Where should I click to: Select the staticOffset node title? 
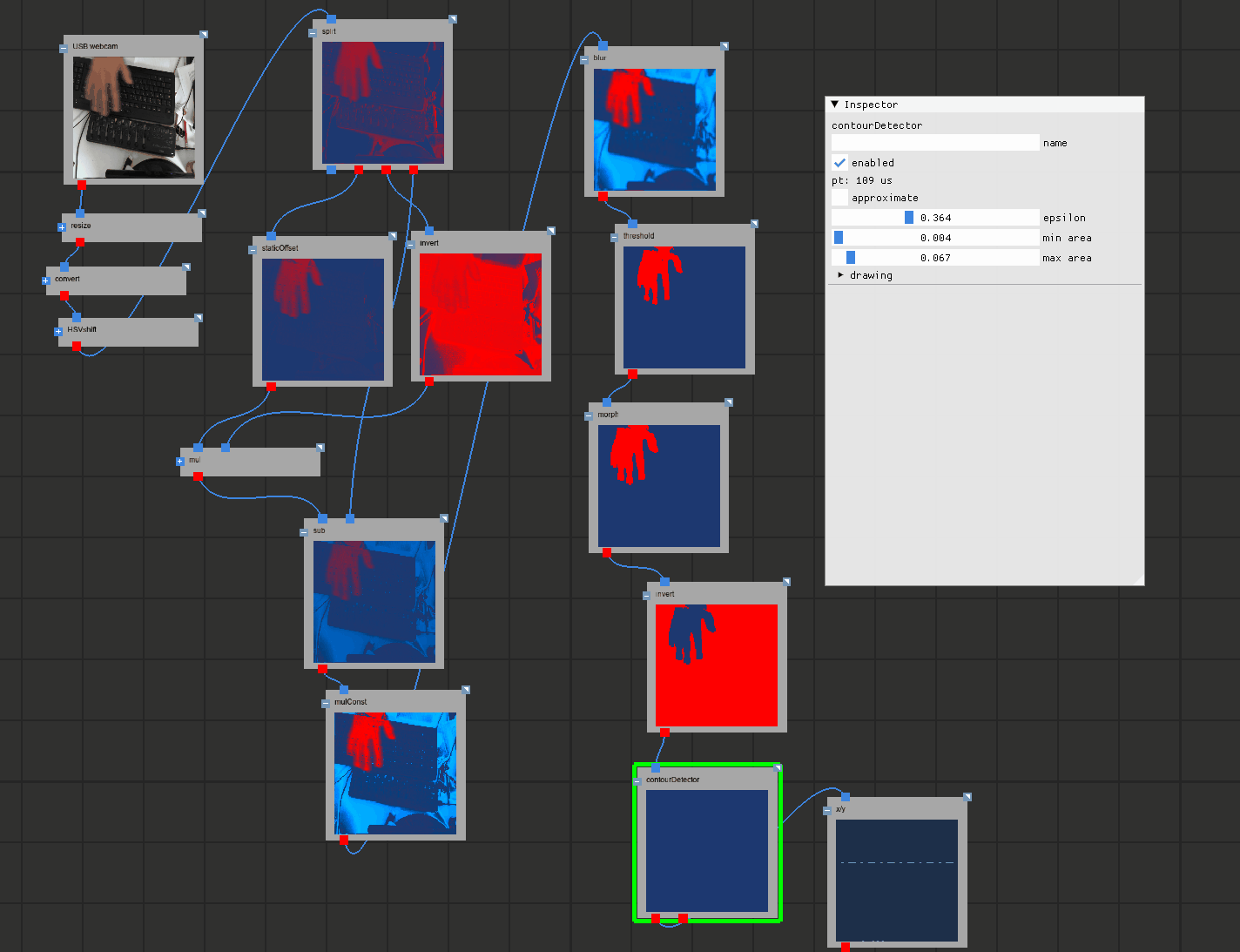point(280,248)
